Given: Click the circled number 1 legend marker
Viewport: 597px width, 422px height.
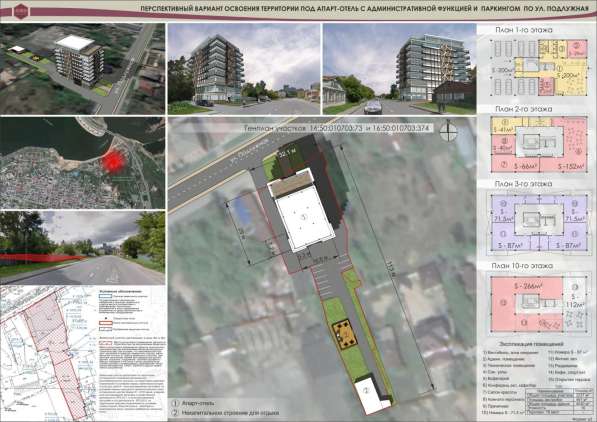Looking at the screenshot, I should [x=175, y=403].
